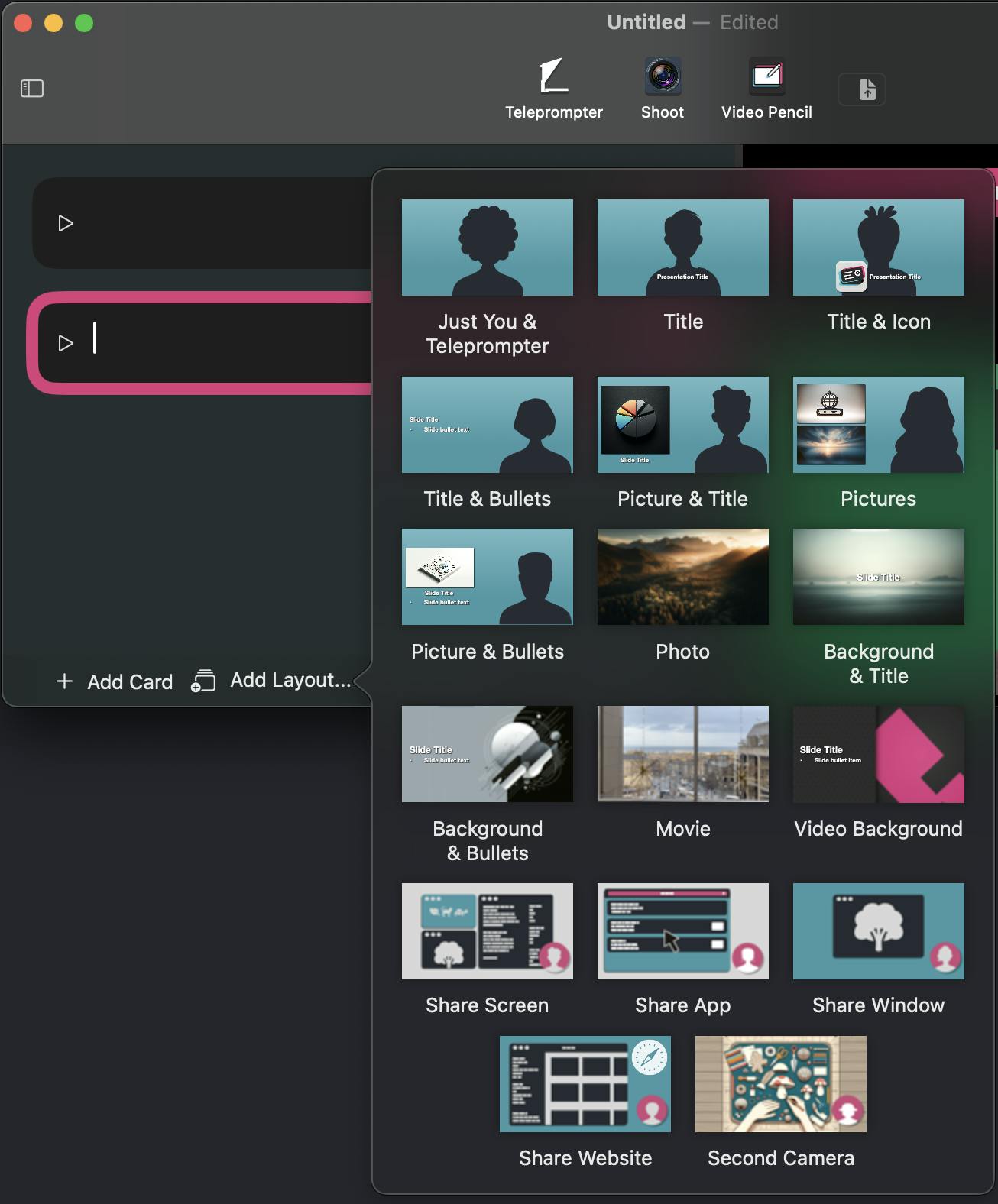Screen dimensions: 998x1204
Task: Choose the Picture & Title layout
Action: (683, 443)
